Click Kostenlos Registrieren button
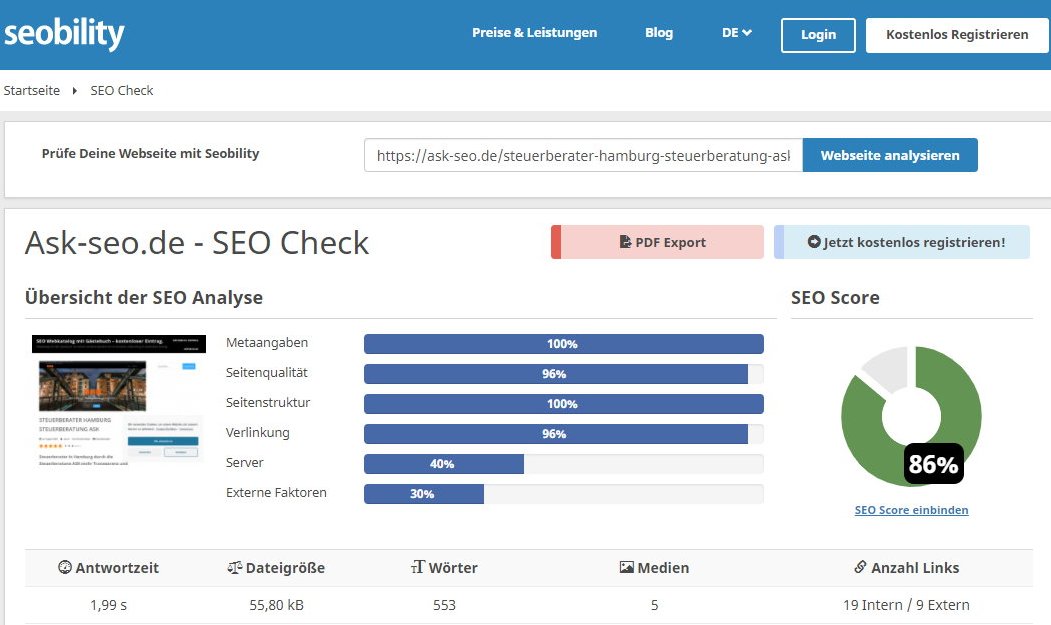The height and width of the screenshot is (625, 1051). 957,35
